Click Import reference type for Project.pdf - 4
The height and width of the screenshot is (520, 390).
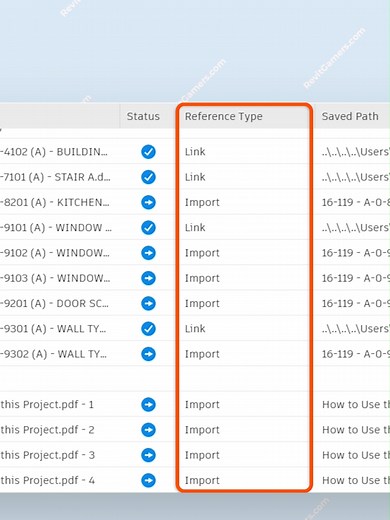tap(202, 481)
